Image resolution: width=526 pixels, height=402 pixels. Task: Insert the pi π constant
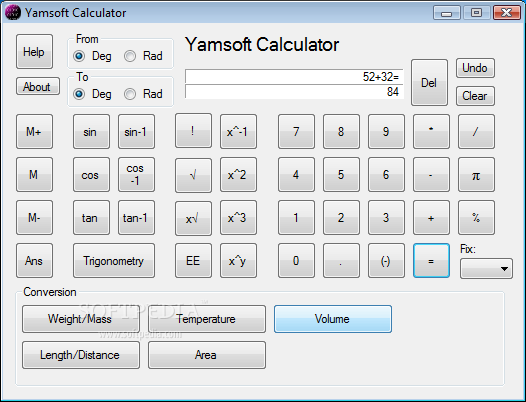coord(476,175)
